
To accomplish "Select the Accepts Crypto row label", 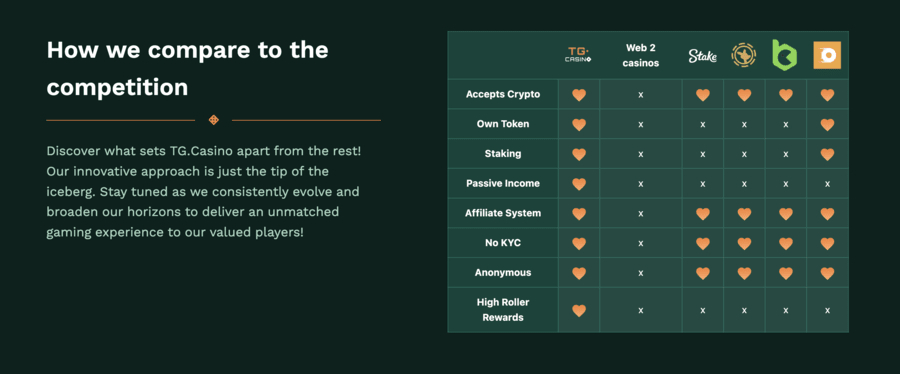I will click(x=503, y=94).
